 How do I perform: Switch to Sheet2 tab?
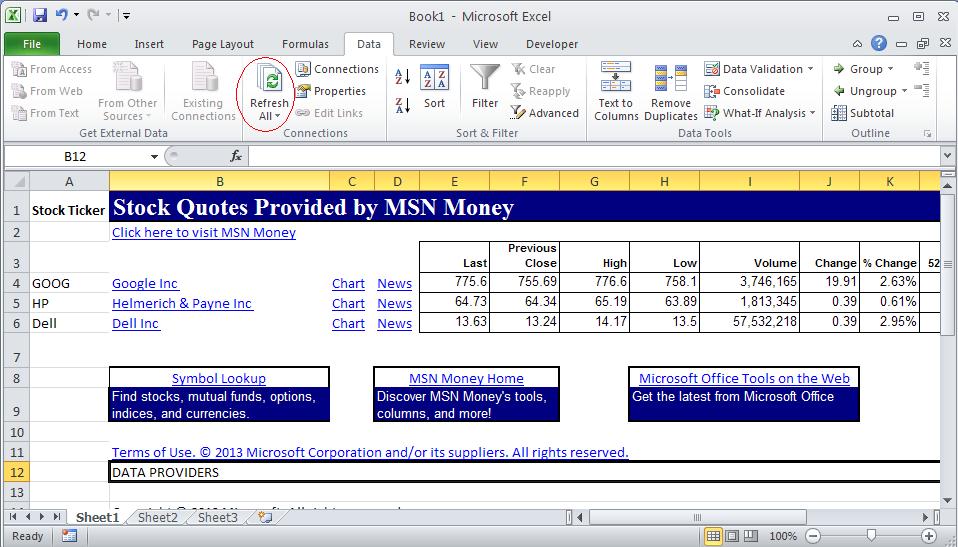tap(158, 518)
